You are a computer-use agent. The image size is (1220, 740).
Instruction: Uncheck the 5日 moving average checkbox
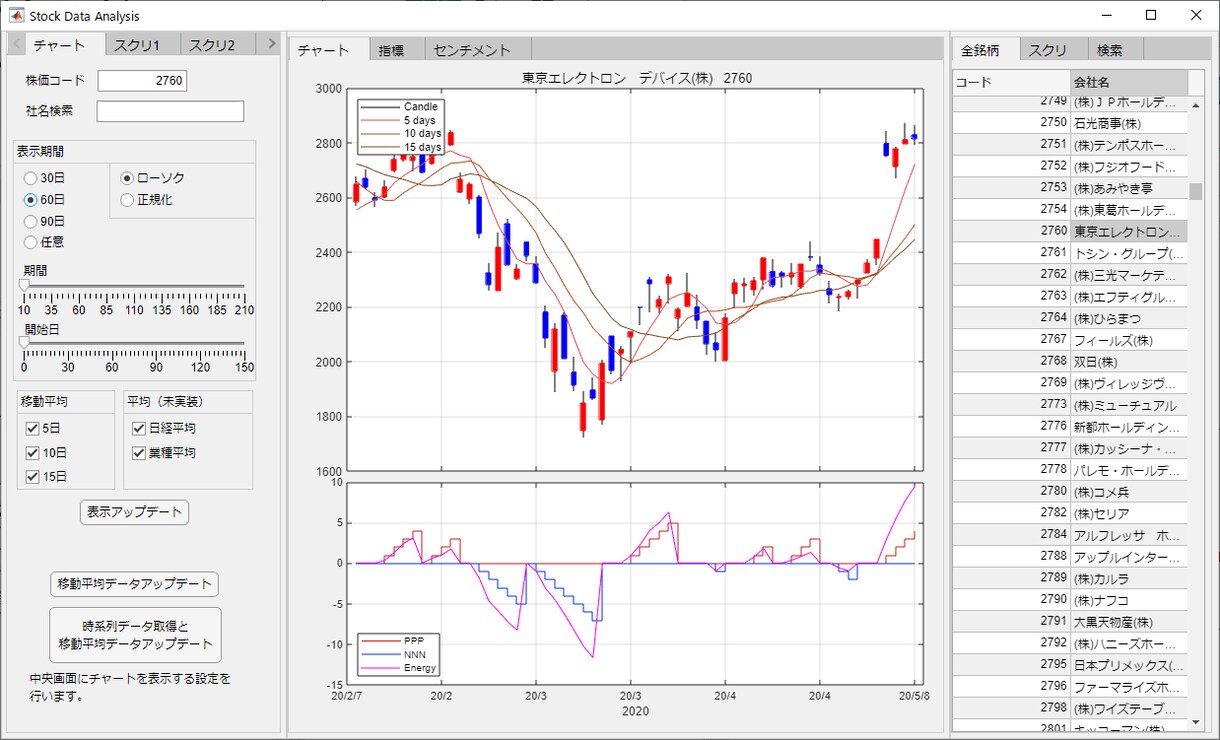click(x=32, y=428)
